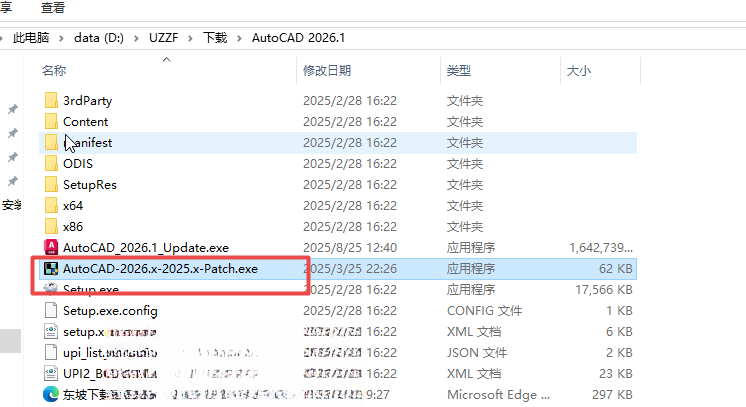Click AutoCAD 2026.1 breadcrumb segment
746x407 pixels.
point(298,38)
